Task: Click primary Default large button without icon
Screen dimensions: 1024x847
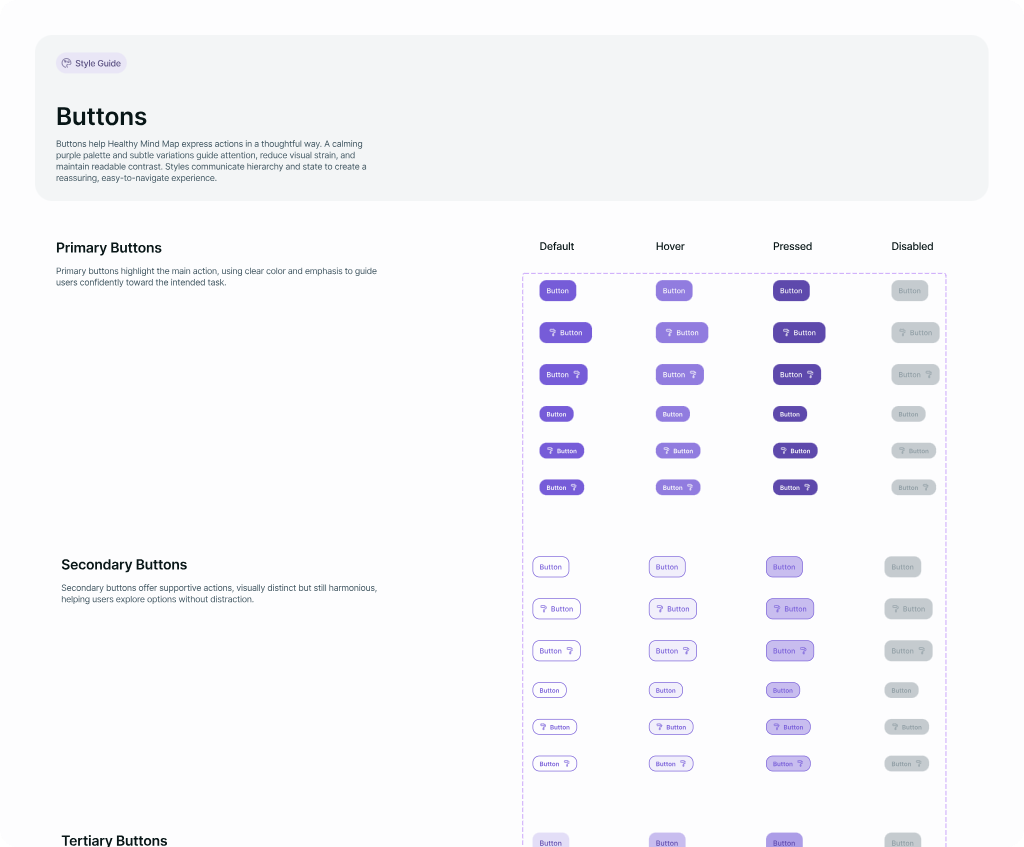Action: click(558, 291)
